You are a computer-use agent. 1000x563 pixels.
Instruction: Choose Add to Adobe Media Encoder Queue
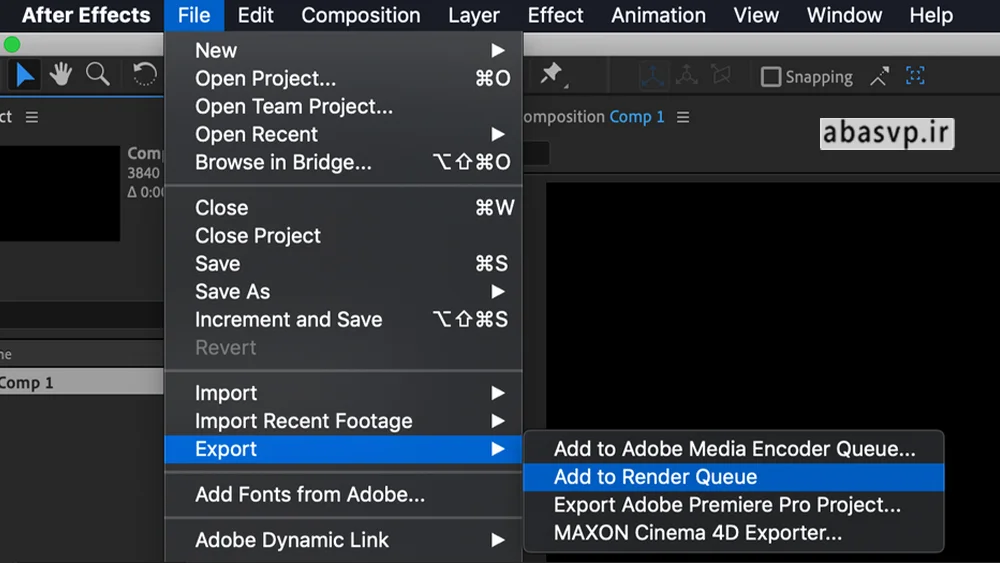tap(733, 449)
